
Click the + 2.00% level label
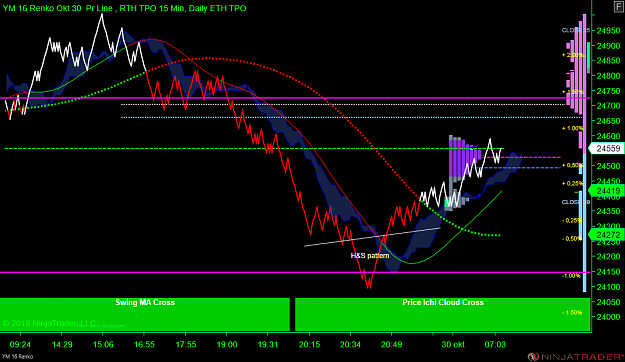tap(572, 55)
